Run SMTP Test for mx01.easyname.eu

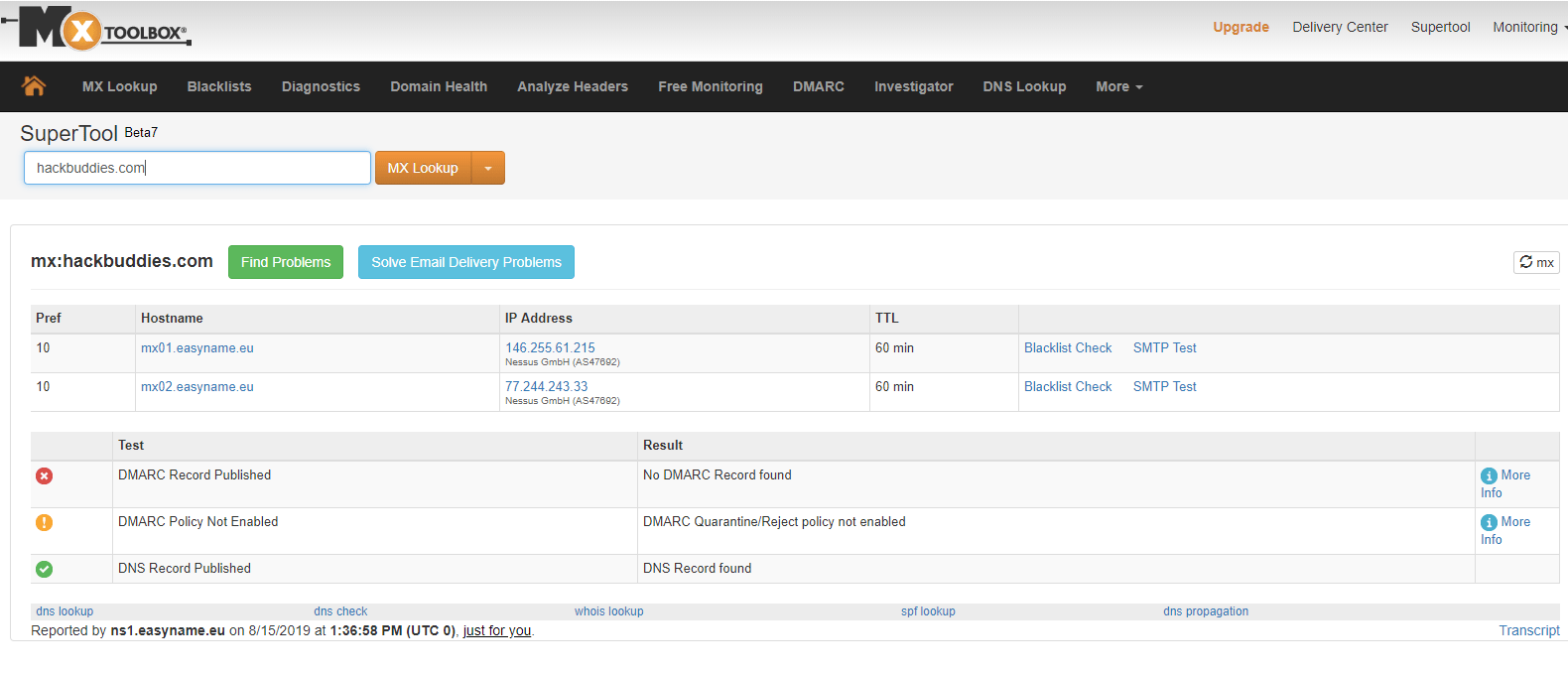(1165, 348)
